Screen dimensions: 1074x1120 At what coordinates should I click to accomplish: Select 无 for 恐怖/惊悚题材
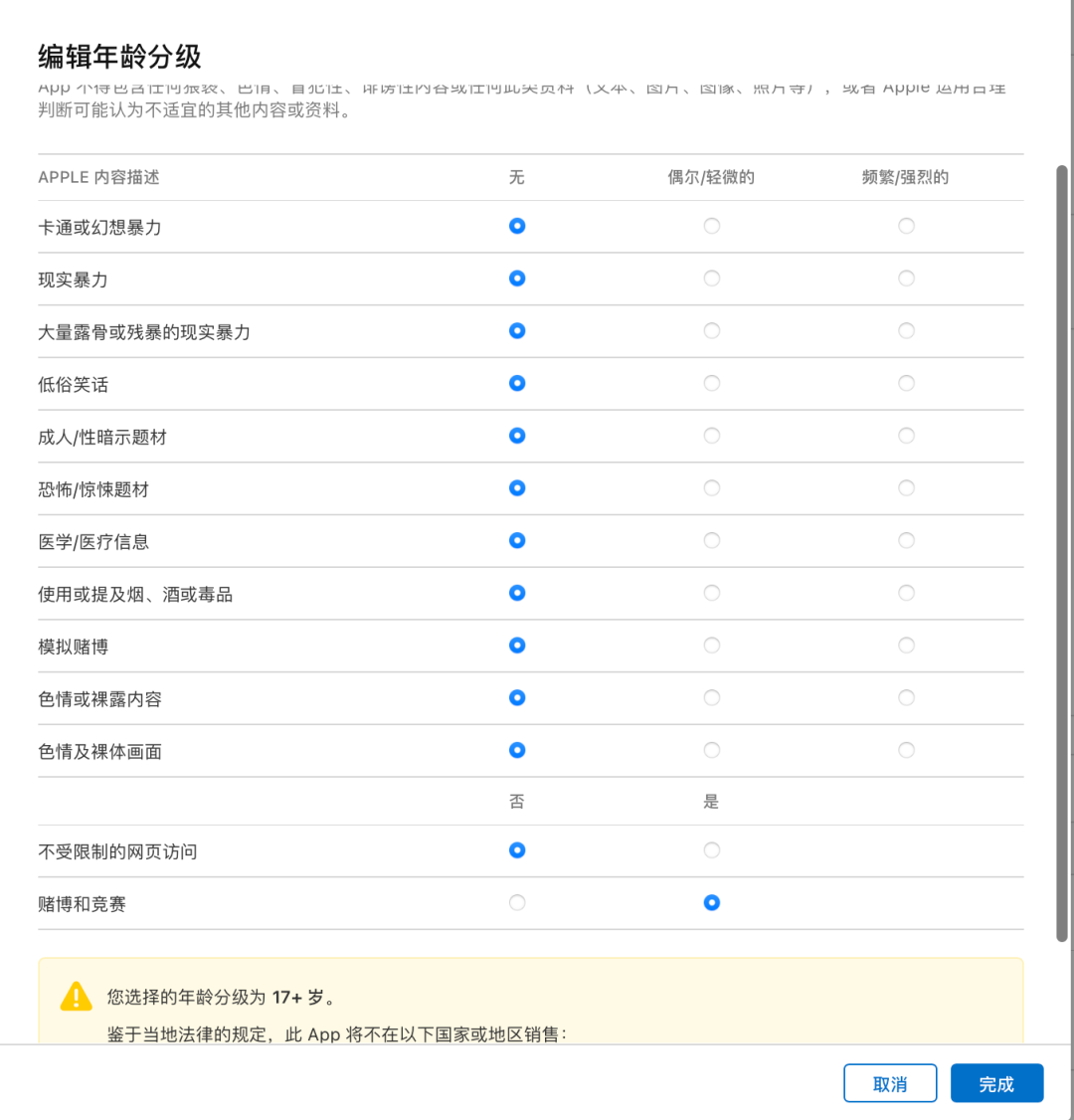click(517, 487)
